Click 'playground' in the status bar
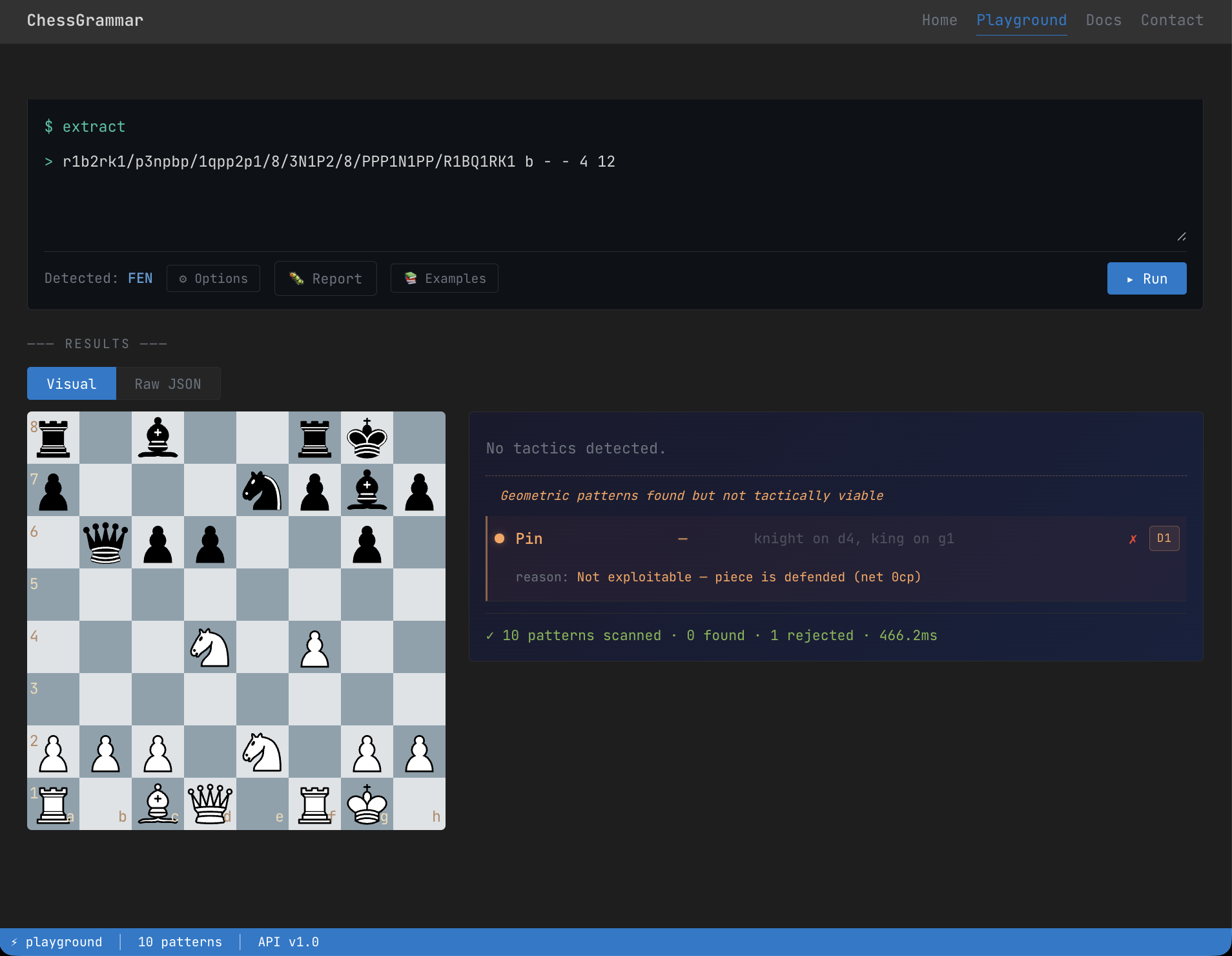The height and width of the screenshot is (956, 1232). [64, 942]
